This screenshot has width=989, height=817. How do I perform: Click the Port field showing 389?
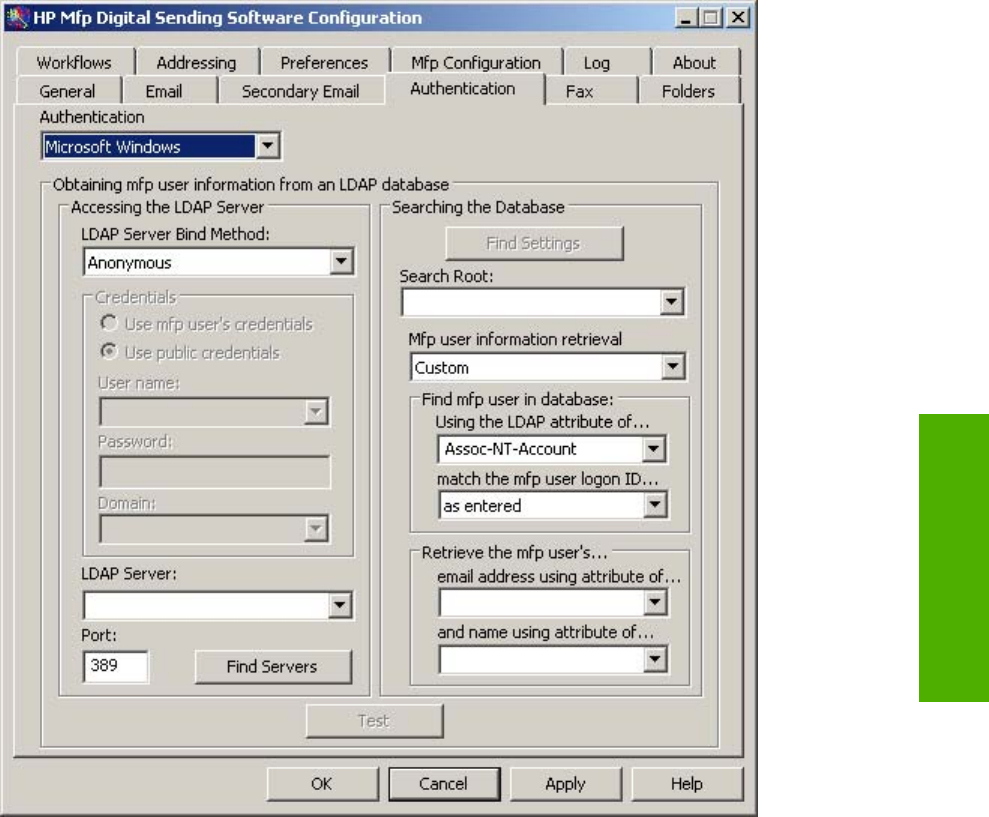[115, 666]
